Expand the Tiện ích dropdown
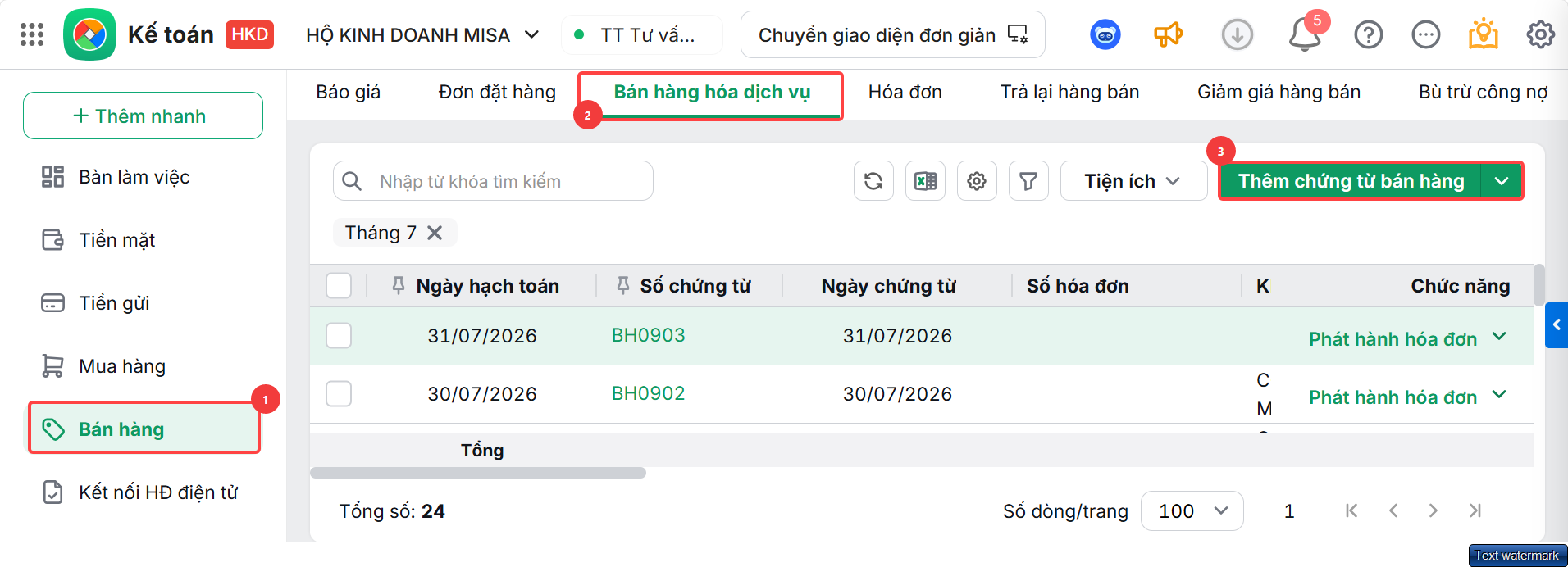1568x567 pixels. pos(1133,181)
